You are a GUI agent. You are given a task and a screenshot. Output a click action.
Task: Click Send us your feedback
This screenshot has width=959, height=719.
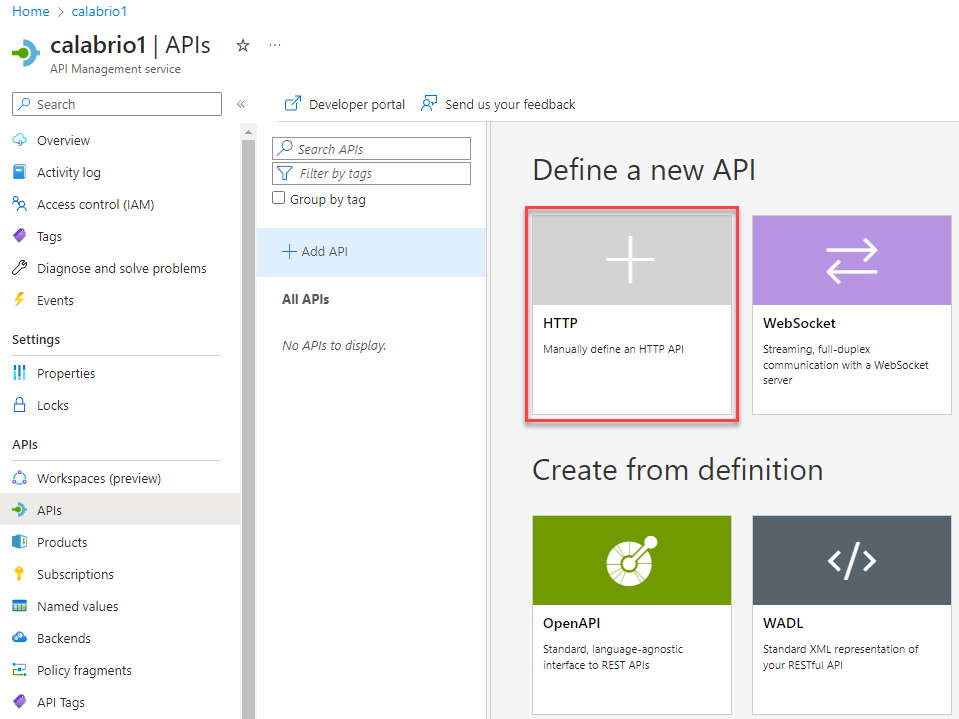coord(510,105)
